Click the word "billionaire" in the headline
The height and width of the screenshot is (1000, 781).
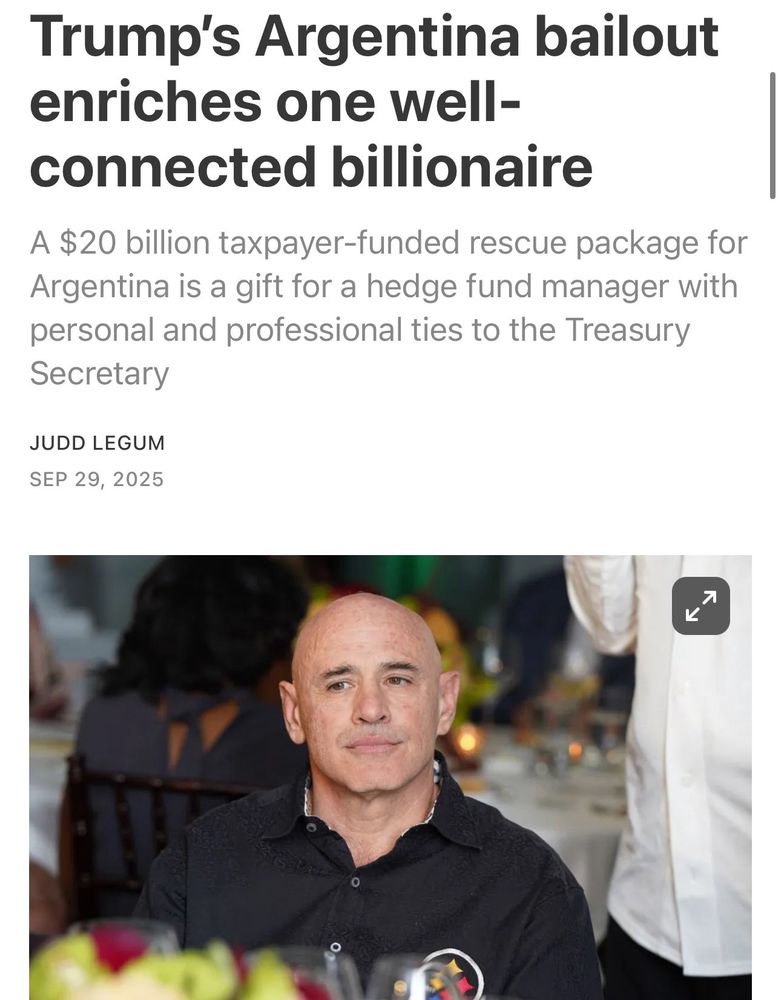[x=462, y=166]
